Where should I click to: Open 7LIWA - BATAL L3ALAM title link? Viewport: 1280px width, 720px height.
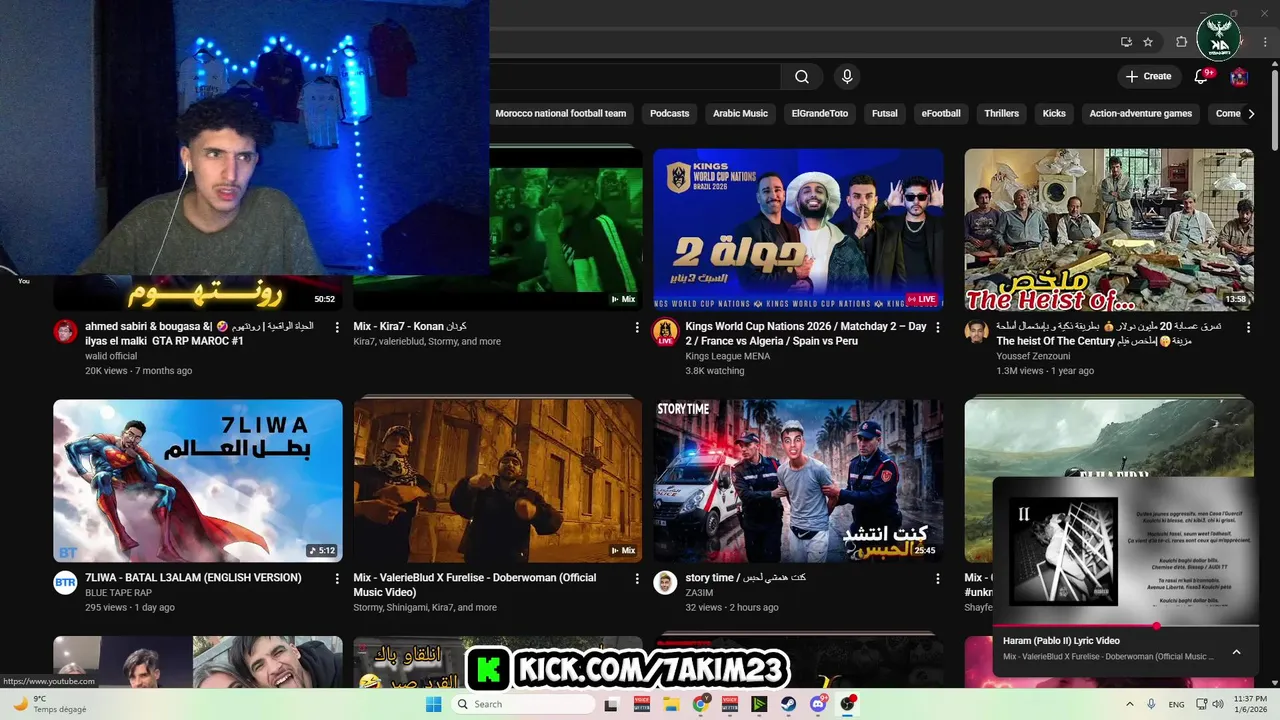(193, 578)
